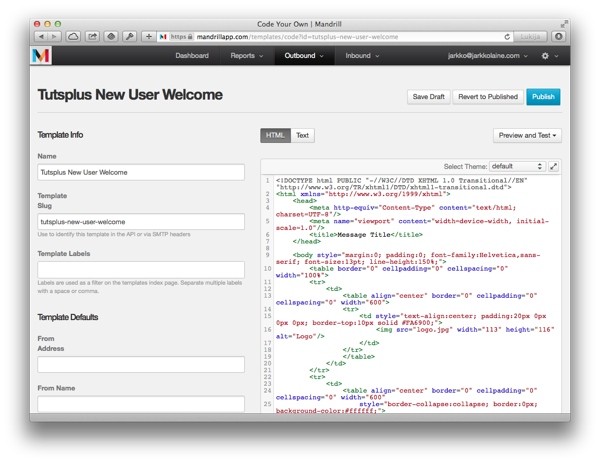Go back with browser back arrow
The image size is (600, 463).
pyautogui.click(x=41, y=37)
